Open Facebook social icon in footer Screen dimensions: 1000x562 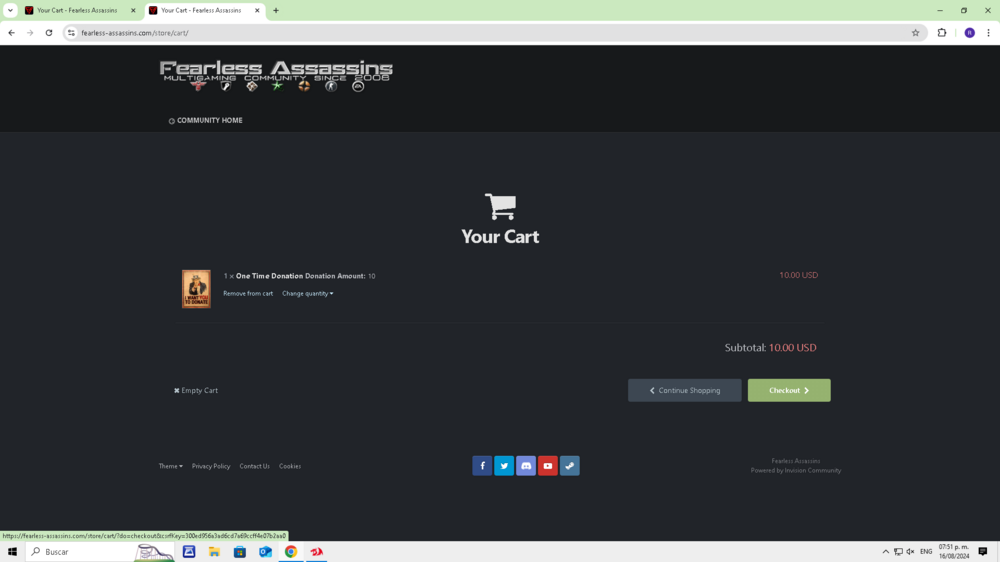(482, 466)
